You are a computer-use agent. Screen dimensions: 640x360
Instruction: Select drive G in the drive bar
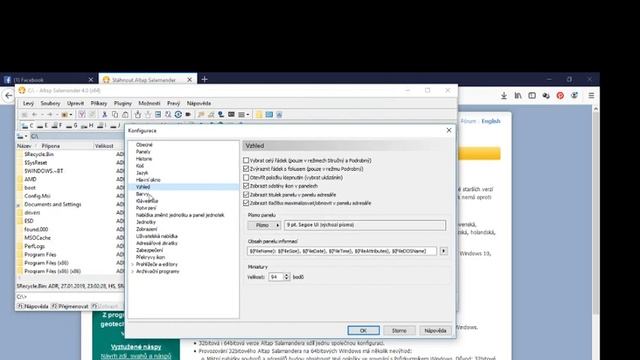point(72,126)
